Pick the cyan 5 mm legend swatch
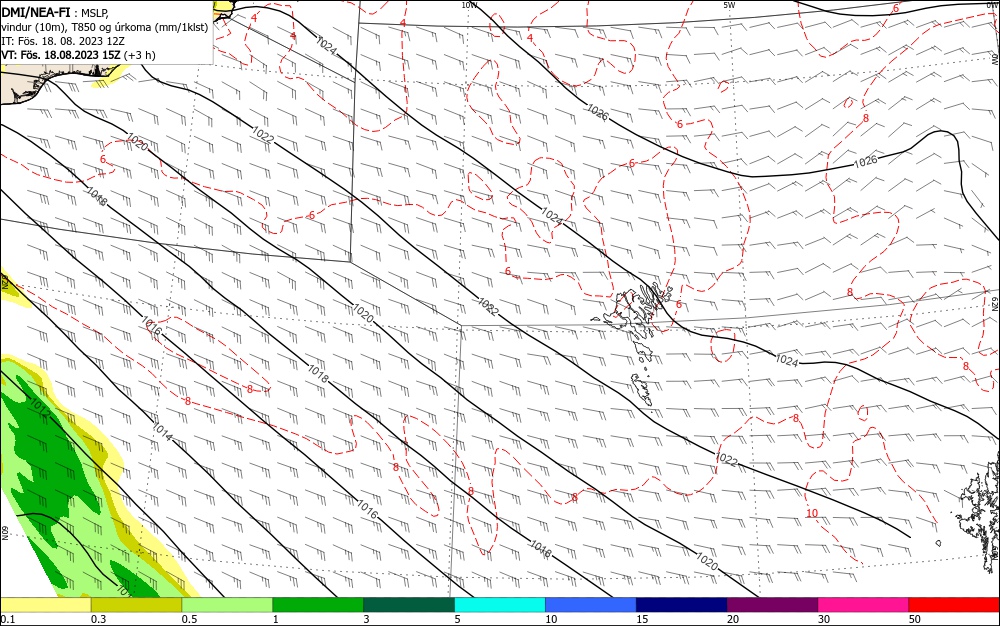Screen dimensions: 1000x626 pos(500,604)
